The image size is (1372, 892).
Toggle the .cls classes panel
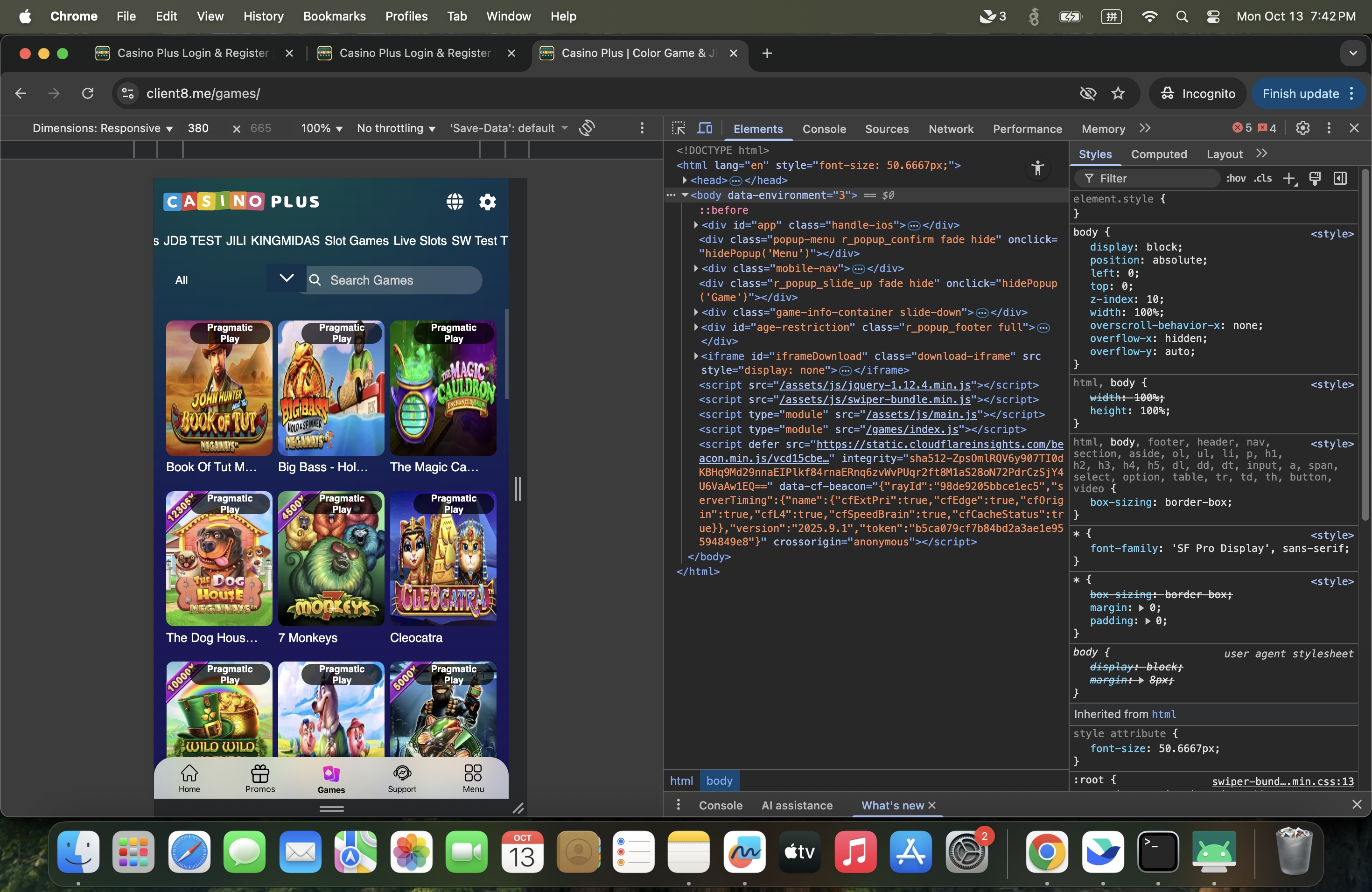coord(1263,179)
